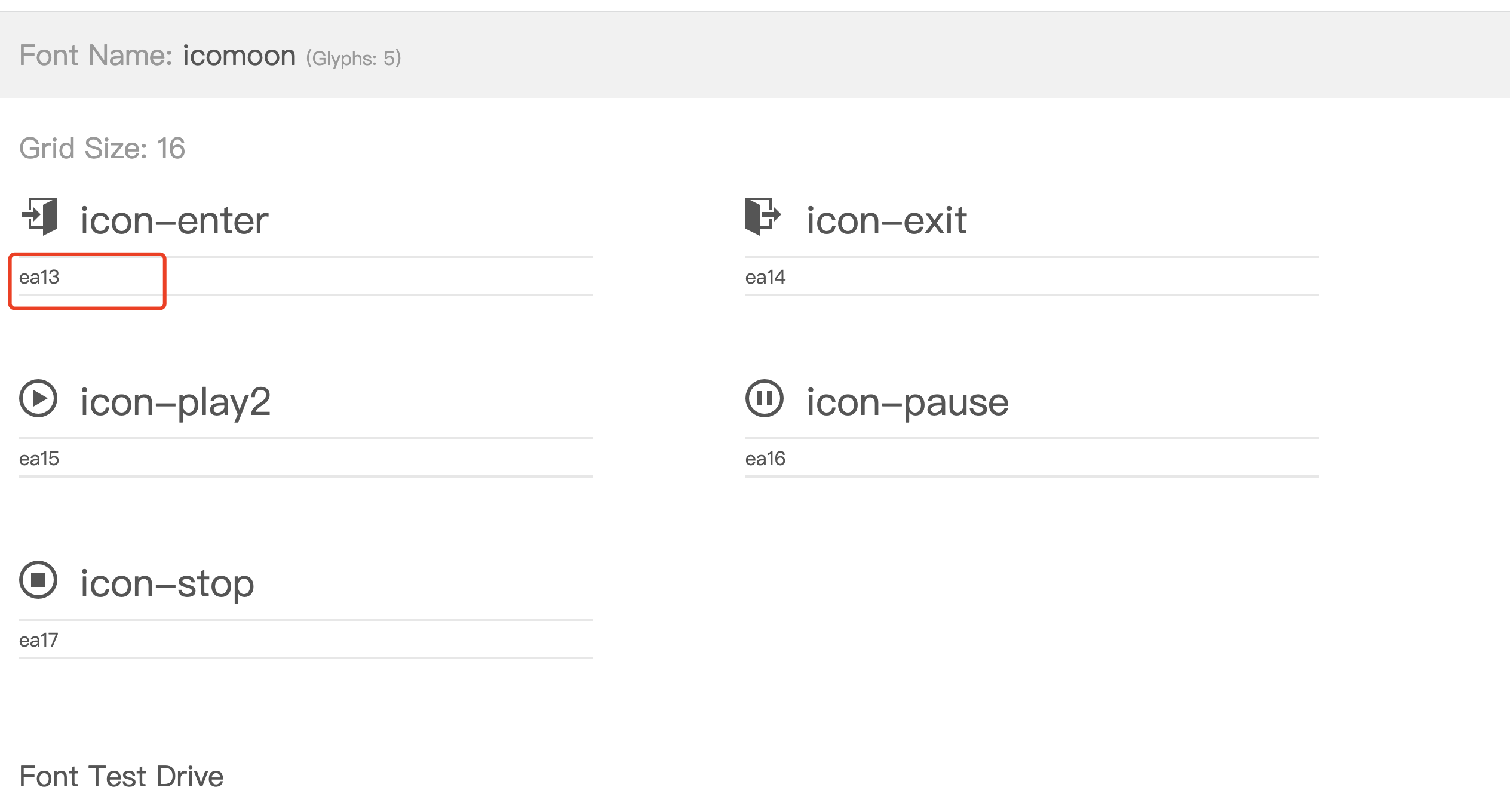Click the stop circle icon glyph

[38, 580]
